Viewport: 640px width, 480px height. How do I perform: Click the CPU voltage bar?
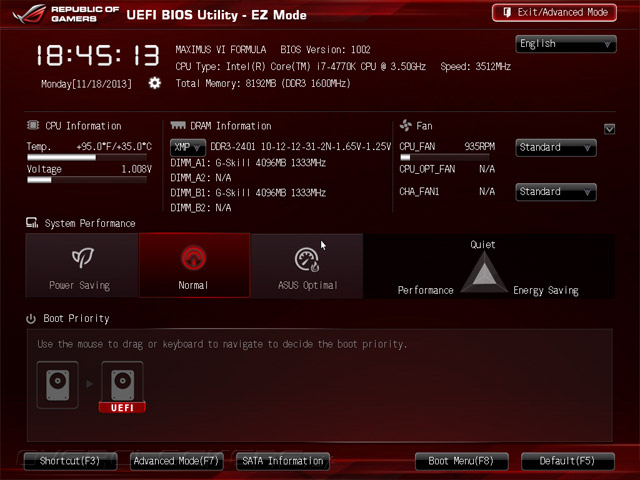click(87, 180)
